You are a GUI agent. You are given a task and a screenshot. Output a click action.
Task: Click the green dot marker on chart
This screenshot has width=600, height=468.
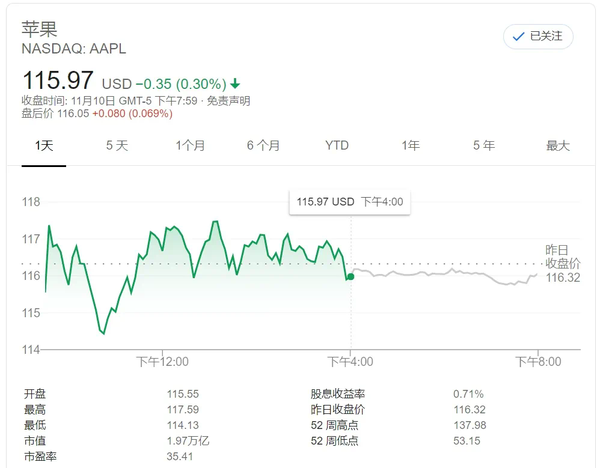point(350,276)
